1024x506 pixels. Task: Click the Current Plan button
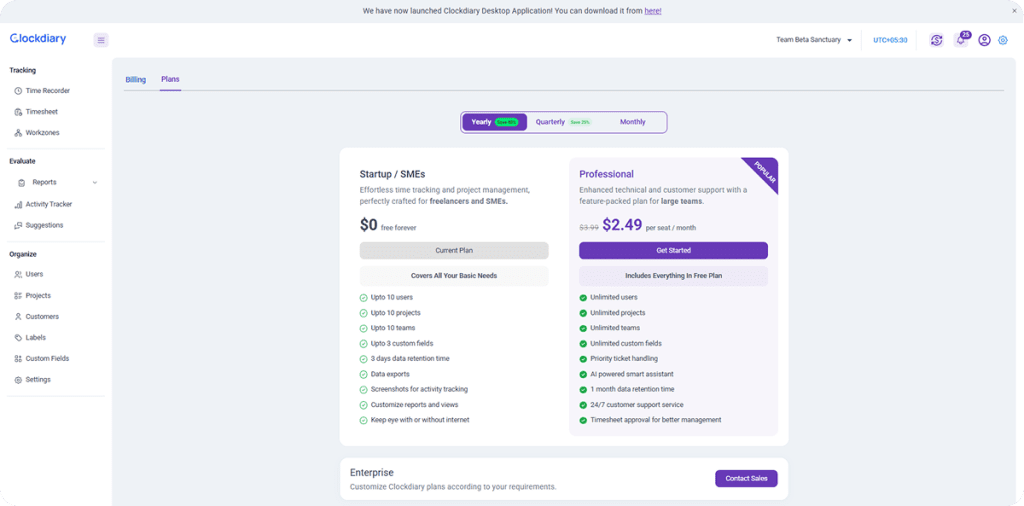[454, 251]
